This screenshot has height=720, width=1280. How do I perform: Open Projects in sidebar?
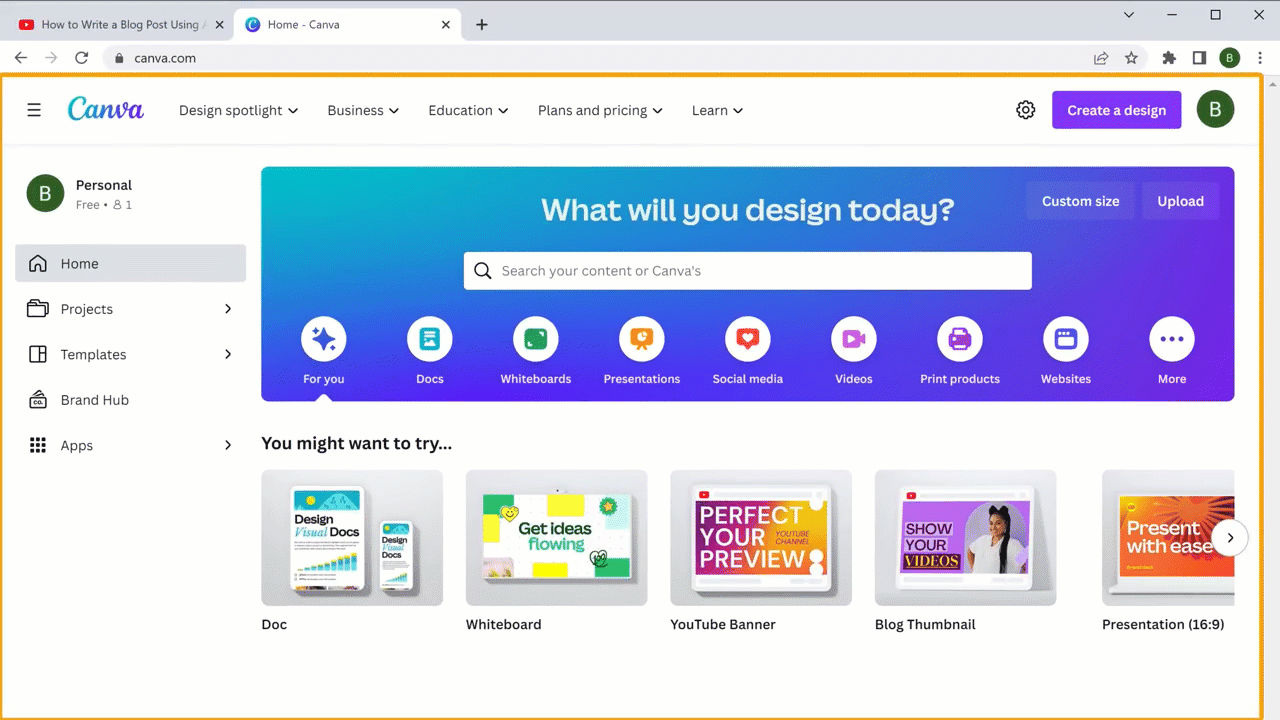click(x=130, y=309)
